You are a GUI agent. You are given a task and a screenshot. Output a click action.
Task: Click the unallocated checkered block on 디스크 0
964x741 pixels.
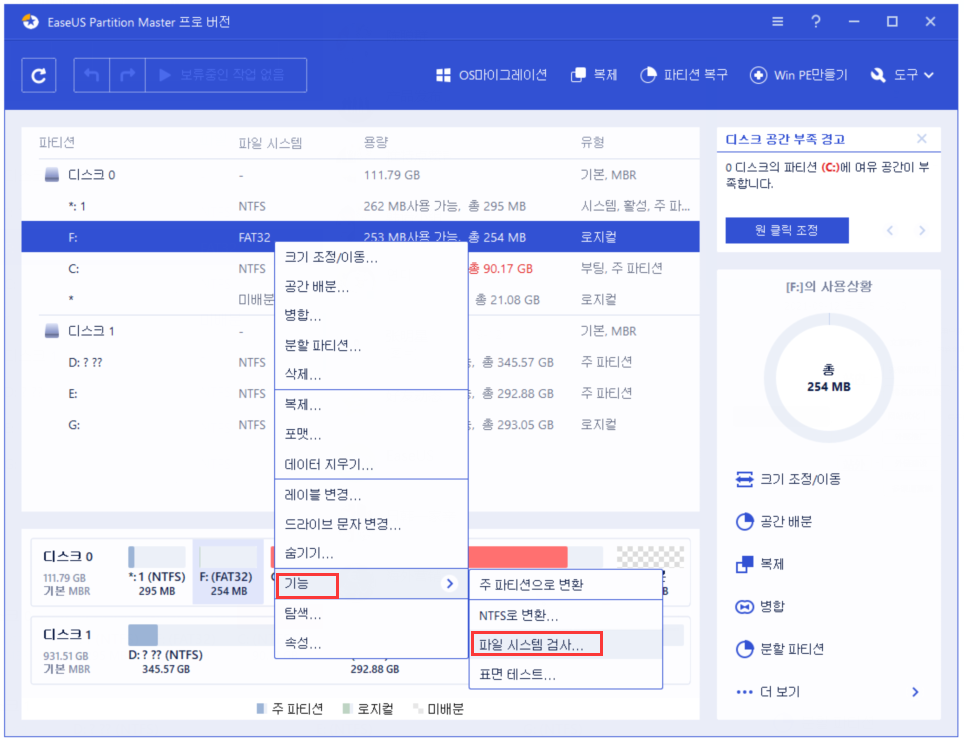[x=650, y=557]
